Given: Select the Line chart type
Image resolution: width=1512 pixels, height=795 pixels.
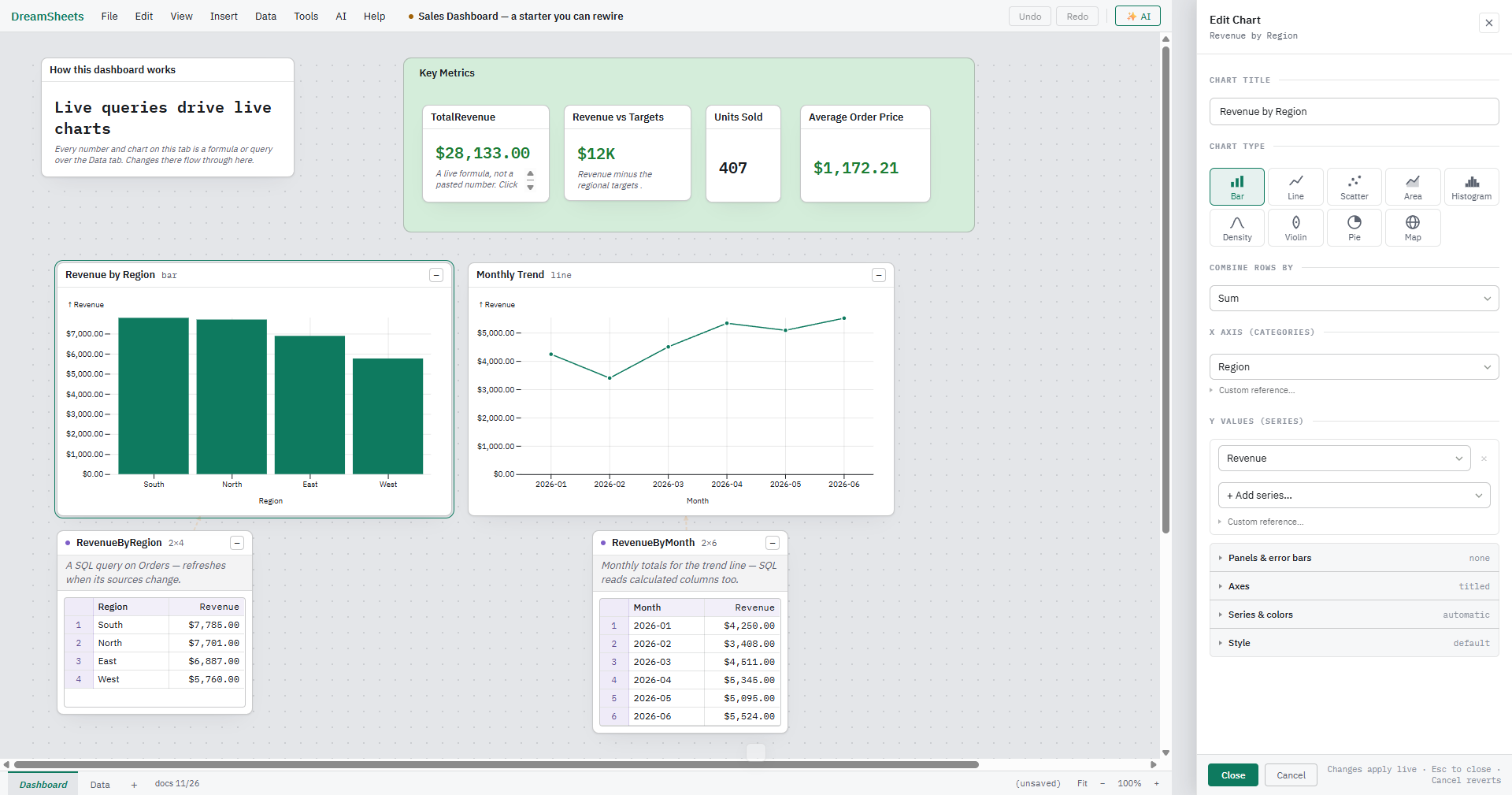Looking at the screenshot, I should 1295,187.
